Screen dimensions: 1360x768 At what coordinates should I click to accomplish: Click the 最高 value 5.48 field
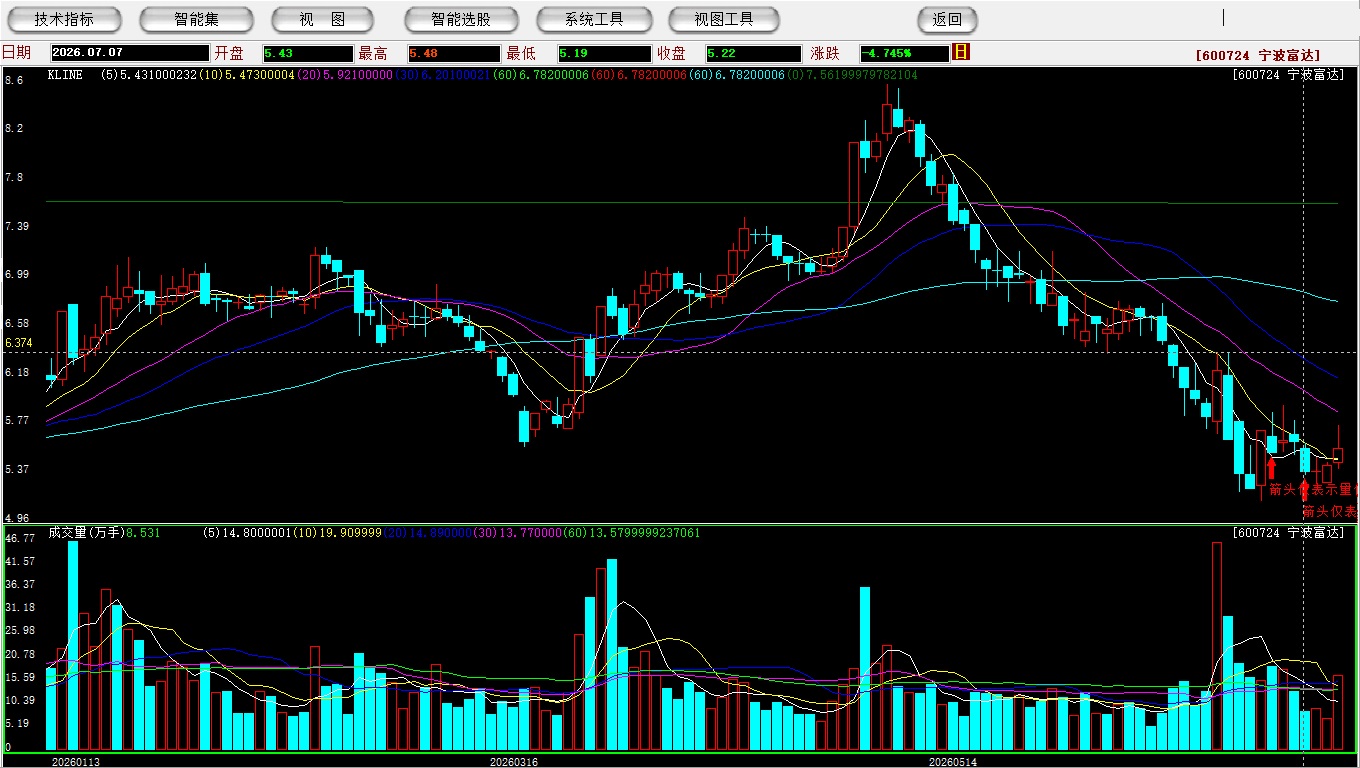[x=453, y=53]
